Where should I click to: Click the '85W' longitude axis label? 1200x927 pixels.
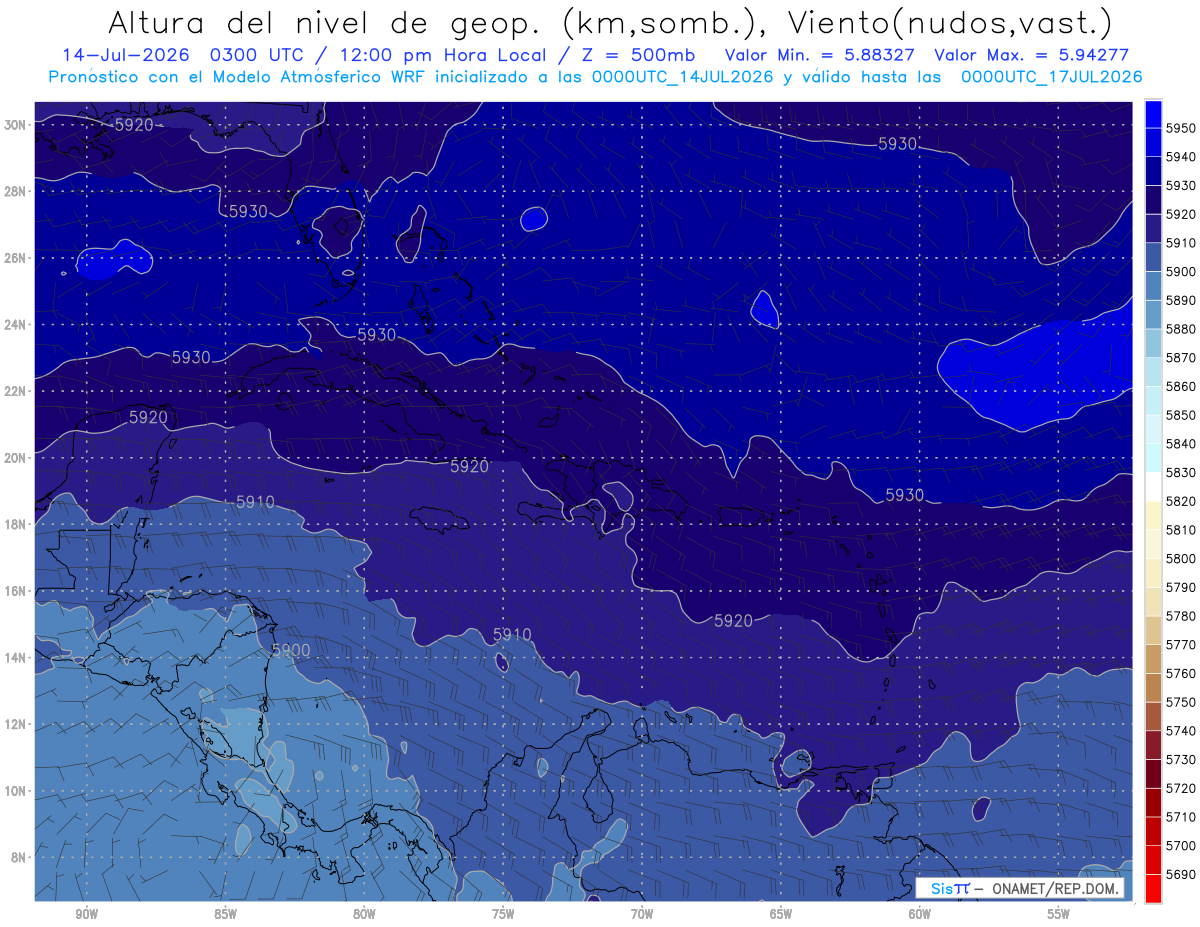[225, 914]
